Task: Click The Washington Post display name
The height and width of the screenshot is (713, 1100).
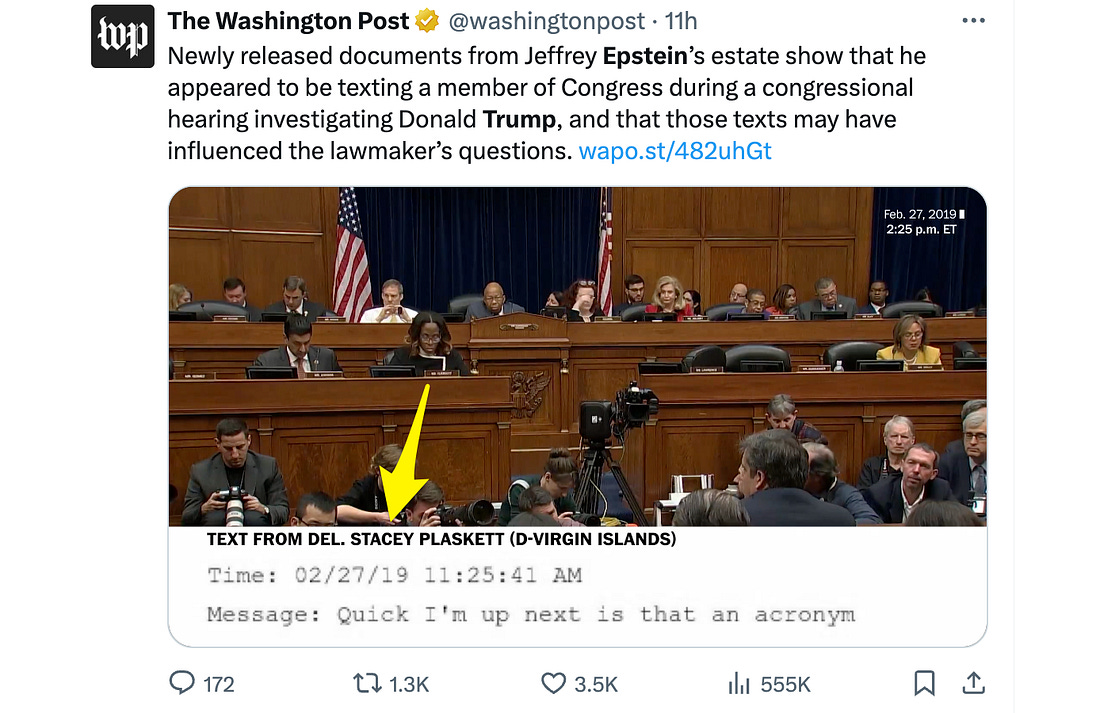Action: [288, 21]
